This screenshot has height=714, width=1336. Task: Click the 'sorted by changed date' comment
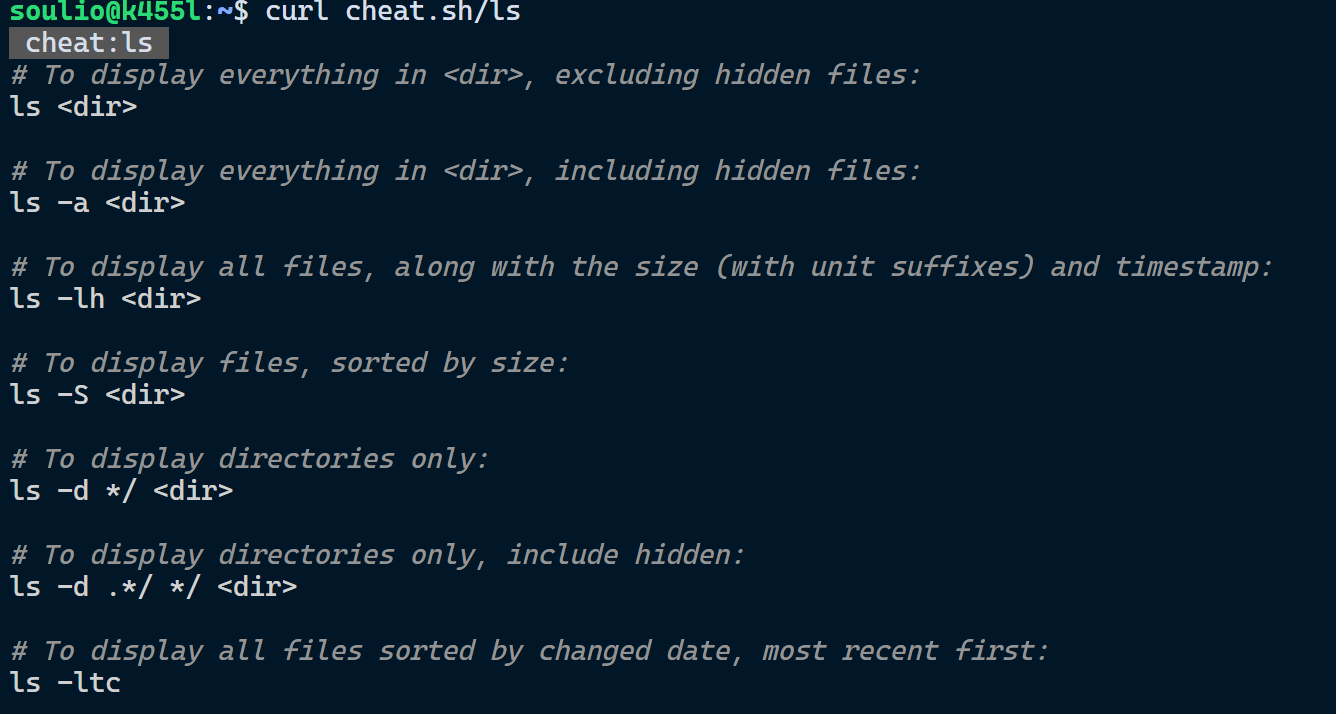click(530, 651)
